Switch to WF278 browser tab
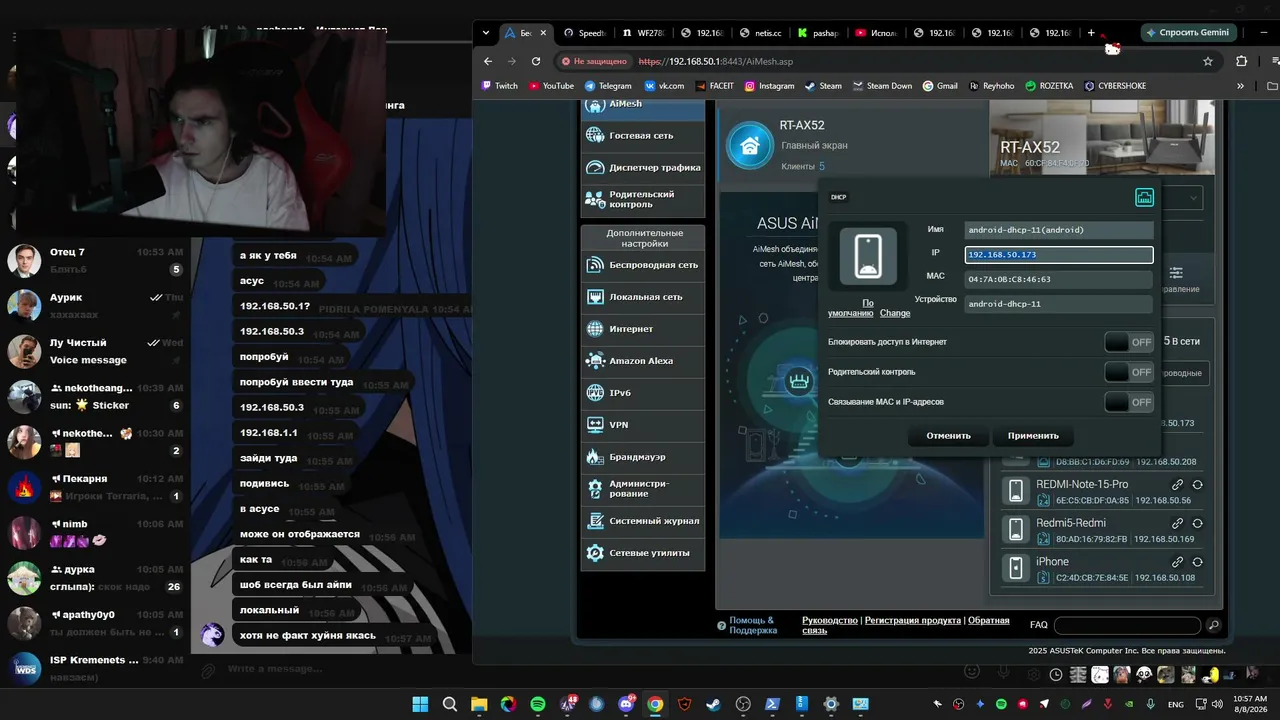 pos(644,33)
